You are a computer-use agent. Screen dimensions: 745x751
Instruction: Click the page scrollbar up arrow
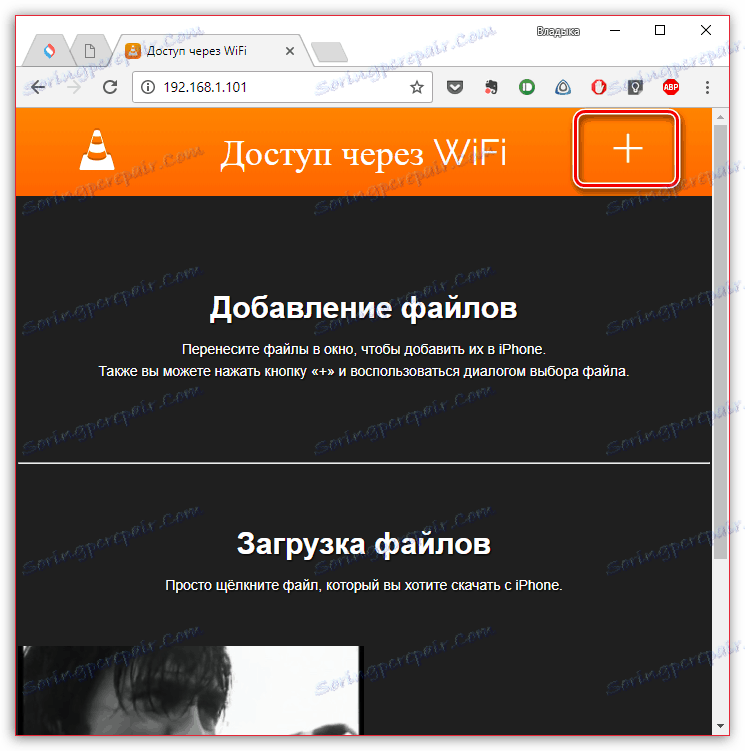[x=720, y=117]
